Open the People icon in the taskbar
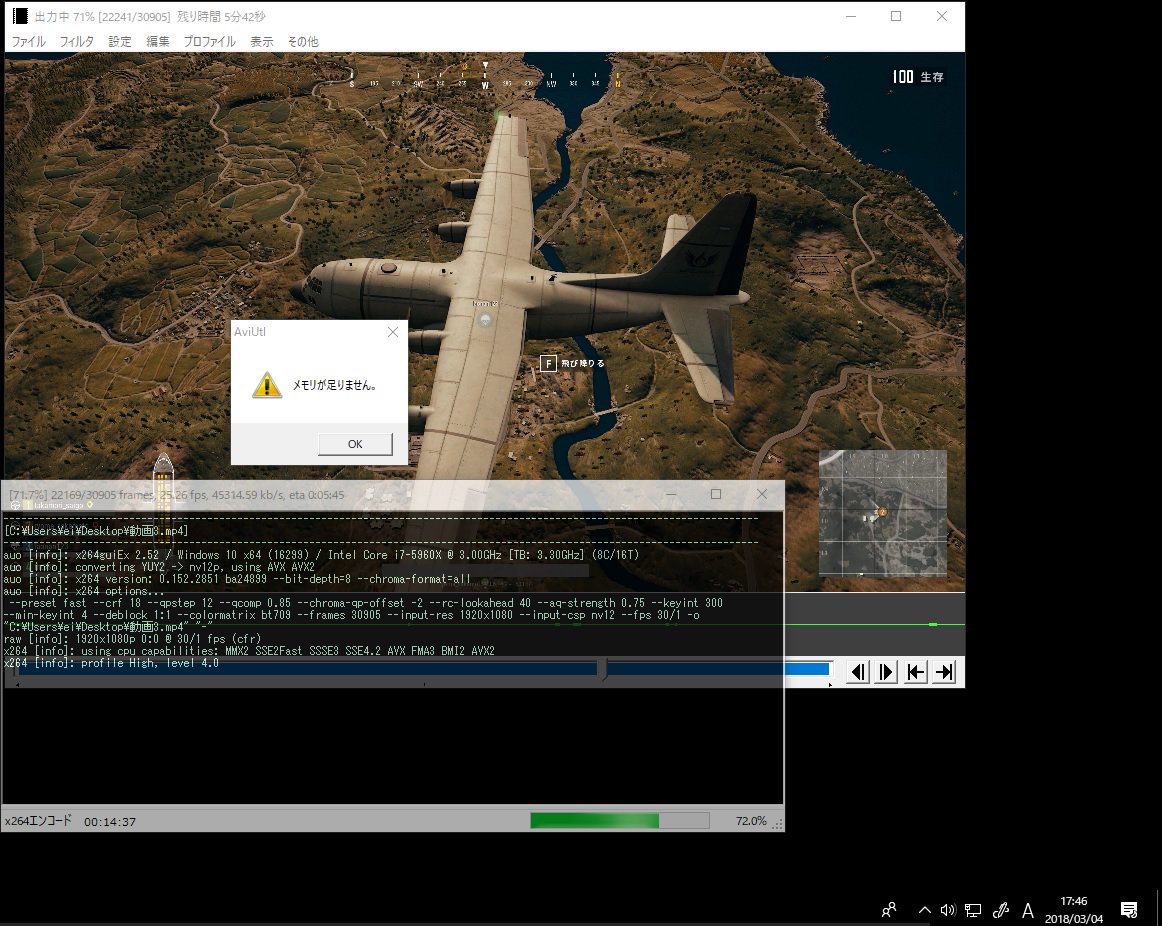The height and width of the screenshot is (926, 1162). point(889,910)
